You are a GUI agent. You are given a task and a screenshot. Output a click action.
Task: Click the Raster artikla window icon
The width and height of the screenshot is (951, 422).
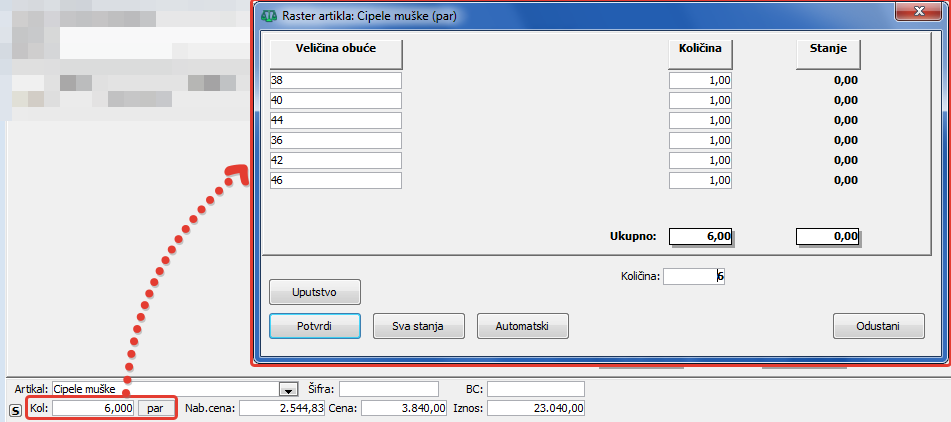[x=268, y=15]
